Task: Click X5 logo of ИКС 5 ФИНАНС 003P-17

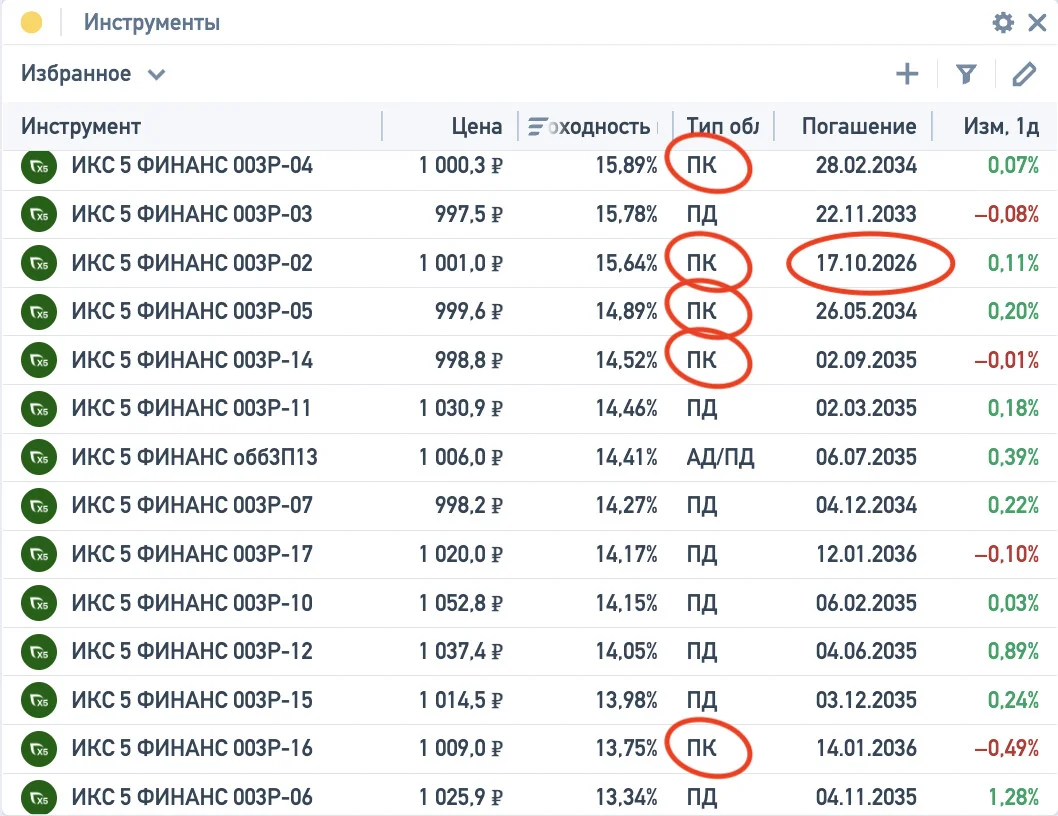Action: pos(38,554)
